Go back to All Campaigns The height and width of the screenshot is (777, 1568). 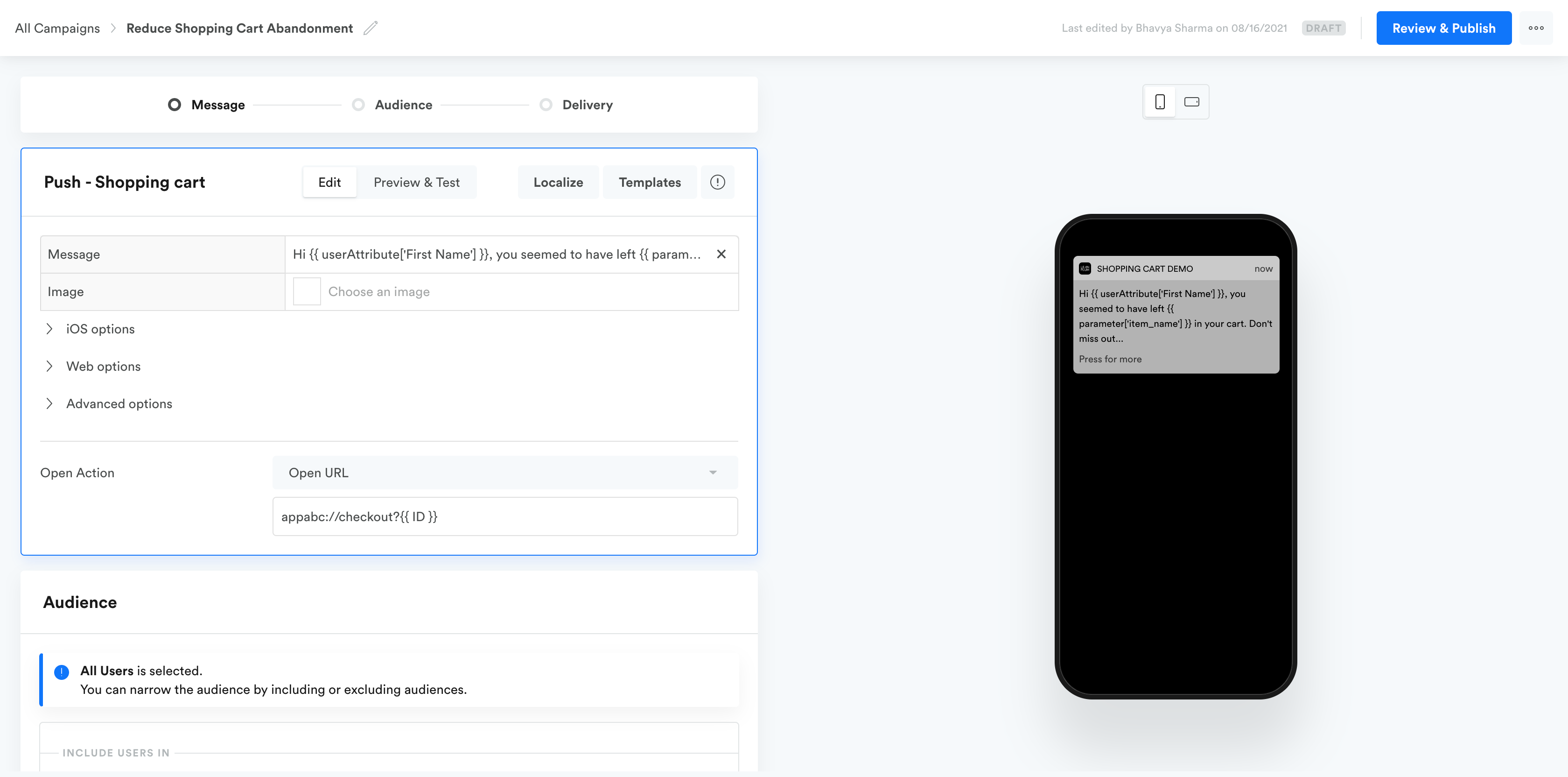pos(57,28)
